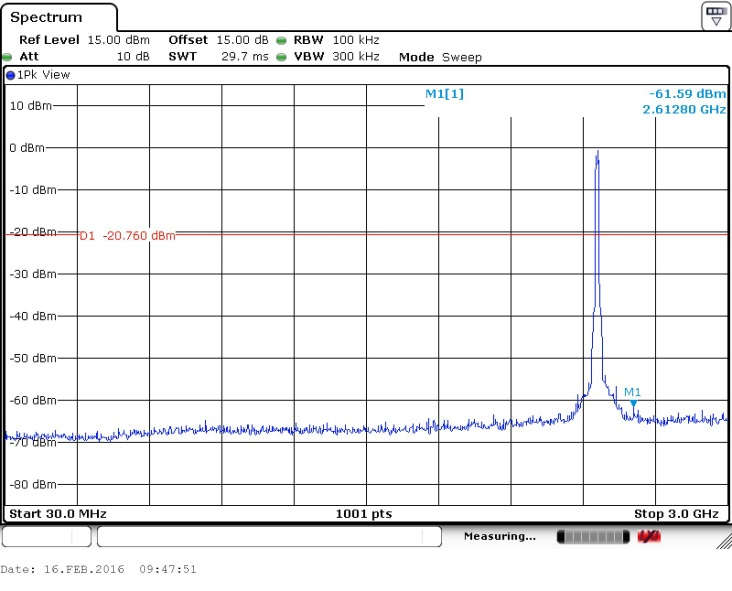Click the wide empty status field
The width and height of the screenshot is (732, 591).
269,536
